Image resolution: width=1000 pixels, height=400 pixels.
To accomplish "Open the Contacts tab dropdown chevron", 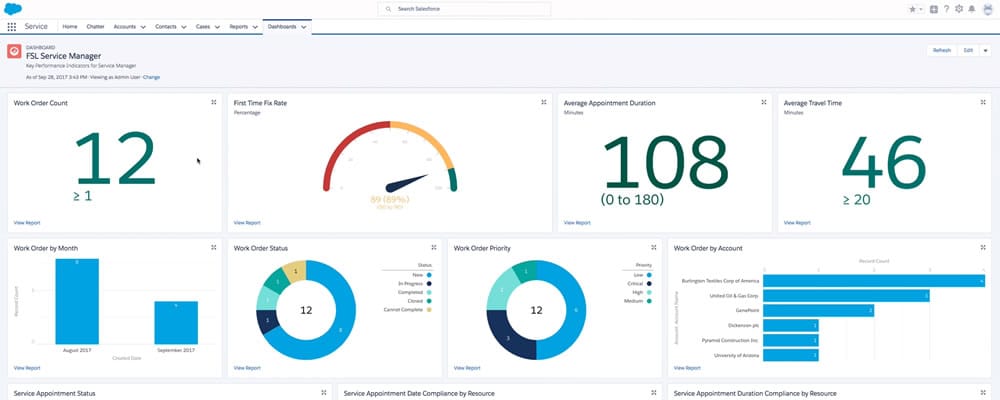I will 184,27.
